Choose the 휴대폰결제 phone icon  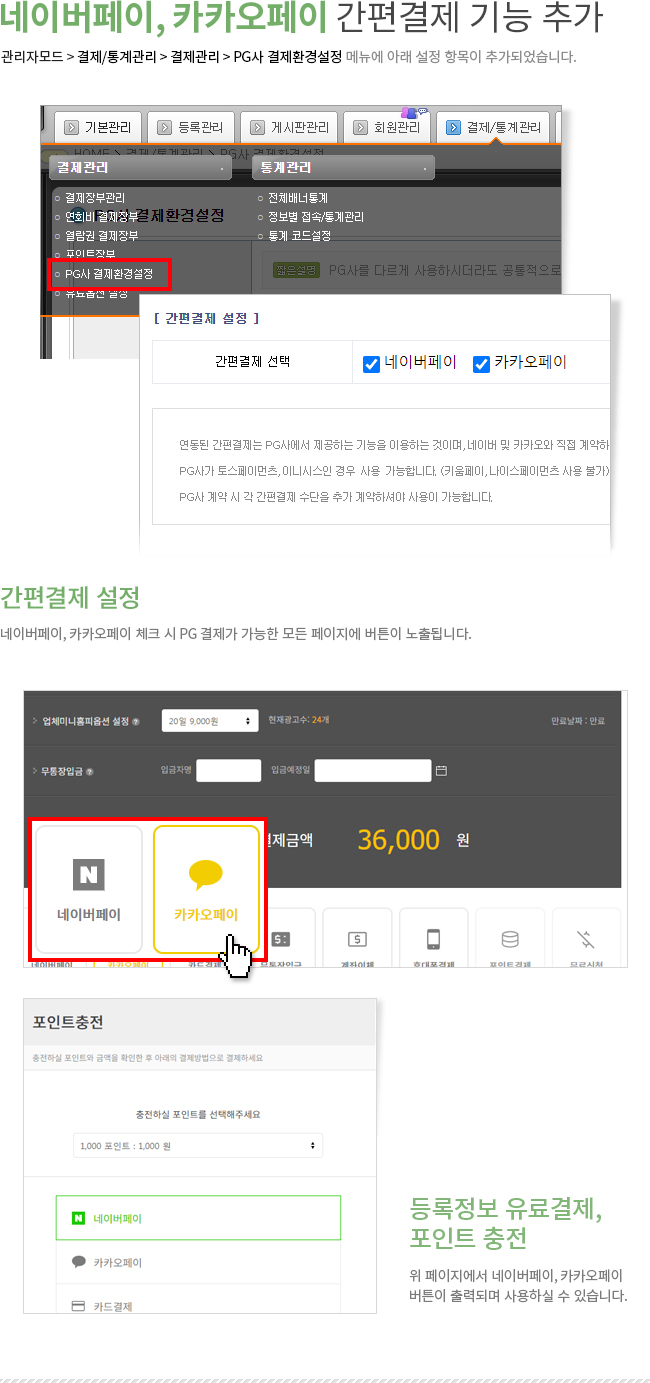(433, 938)
